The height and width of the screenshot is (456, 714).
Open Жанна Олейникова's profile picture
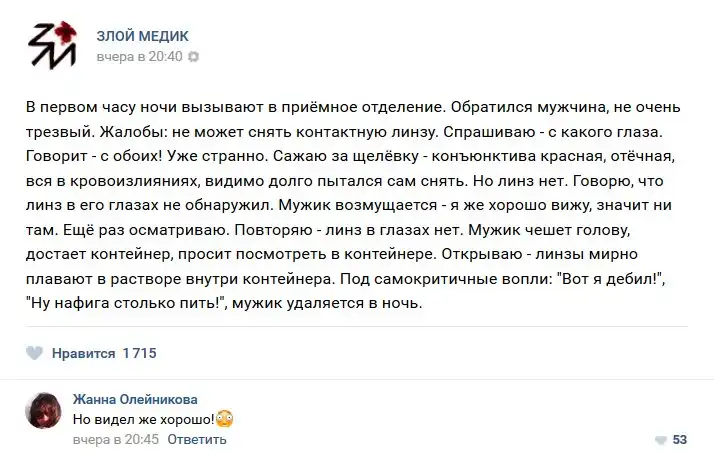click(44, 410)
